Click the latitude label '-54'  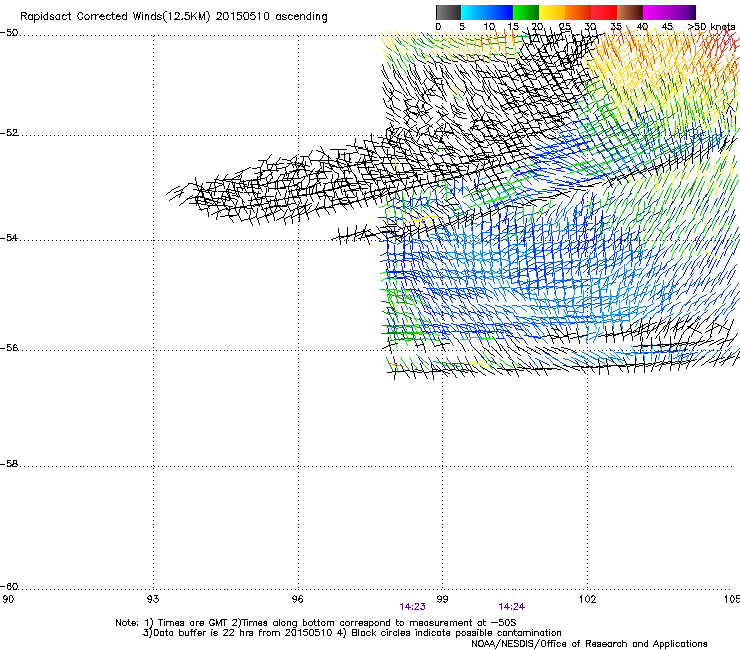point(9,237)
